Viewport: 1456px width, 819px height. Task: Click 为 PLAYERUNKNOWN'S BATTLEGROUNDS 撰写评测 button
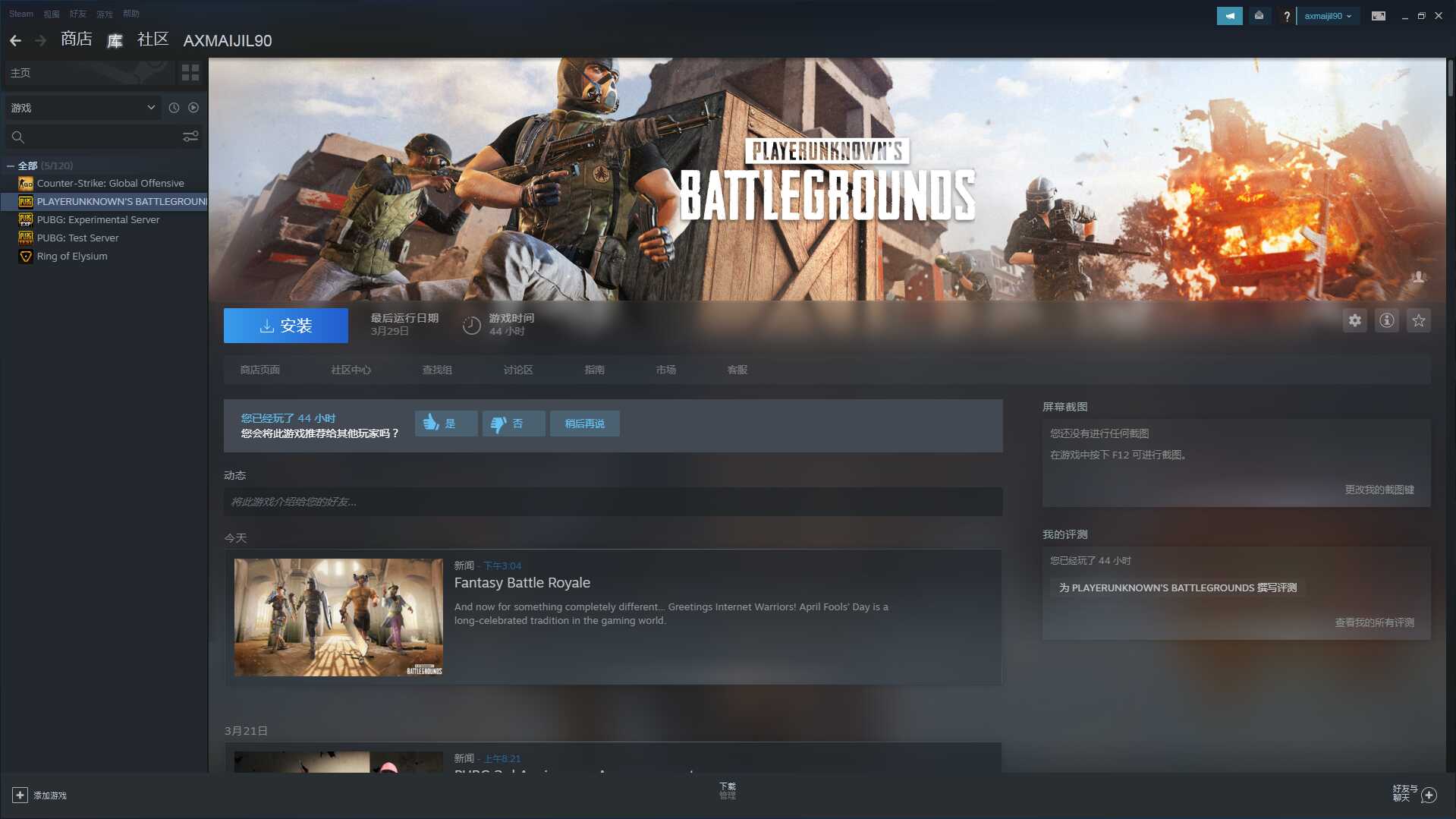coord(1178,588)
